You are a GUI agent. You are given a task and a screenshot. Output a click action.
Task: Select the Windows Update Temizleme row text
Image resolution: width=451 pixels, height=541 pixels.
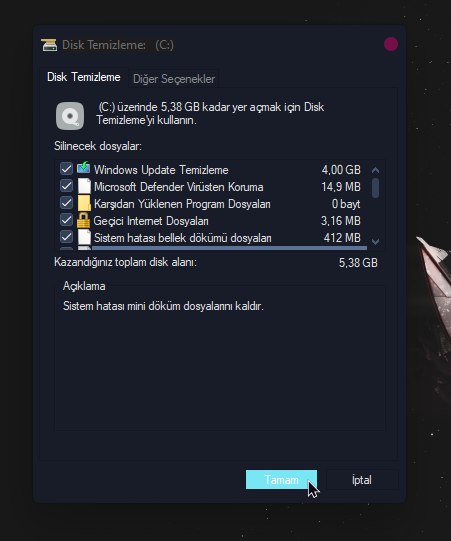point(161,170)
